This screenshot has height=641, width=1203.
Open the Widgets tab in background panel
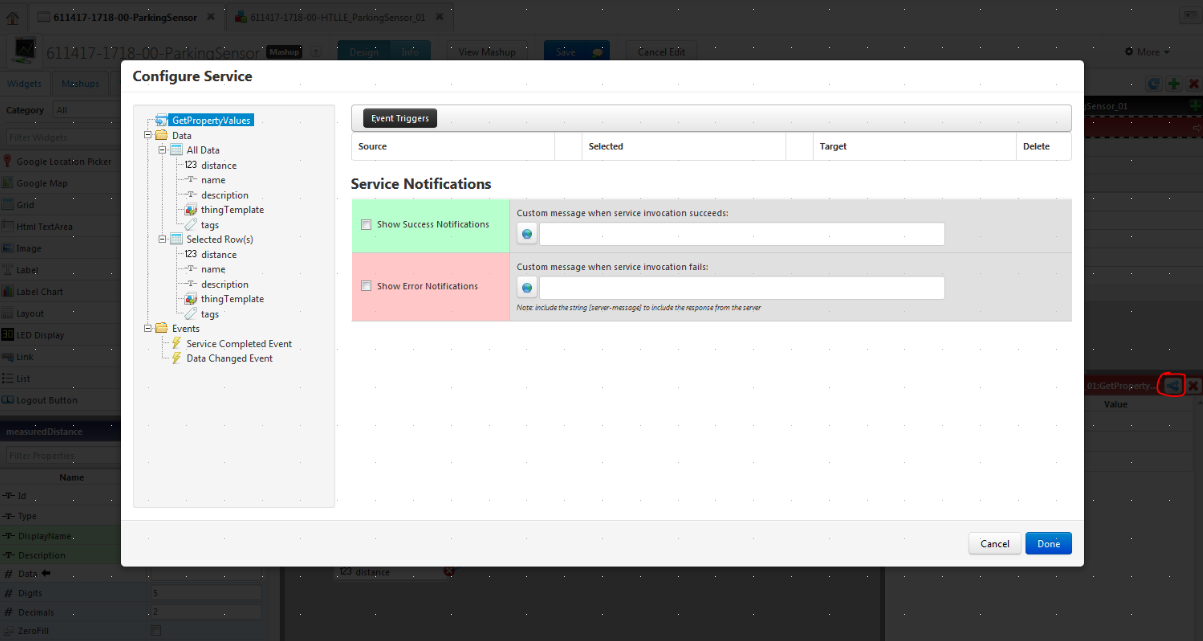coord(24,84)
